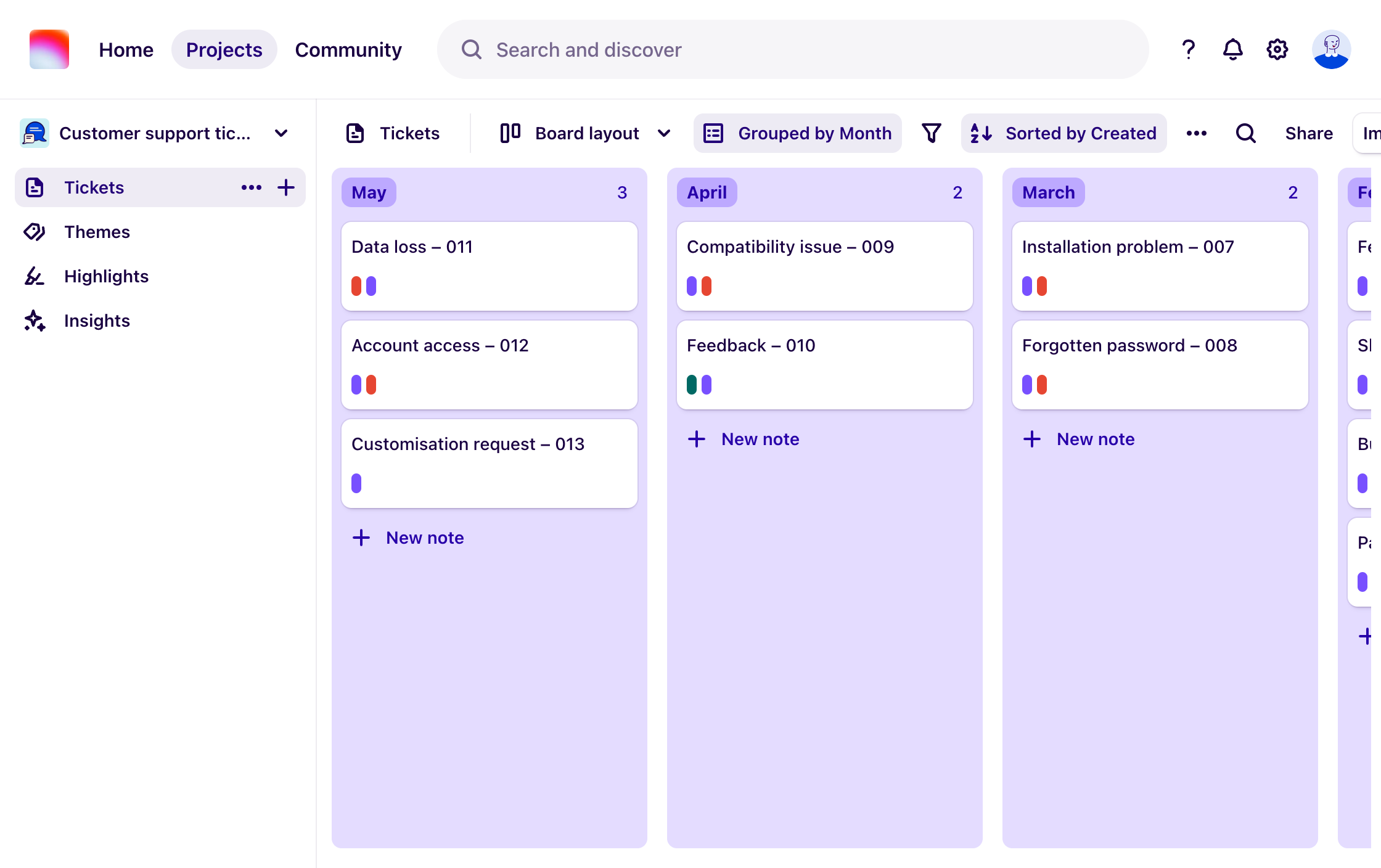This screenshot has width=1381, height=868.
Task: Click the red tag on Data loss card
Action: pos(356,285)
